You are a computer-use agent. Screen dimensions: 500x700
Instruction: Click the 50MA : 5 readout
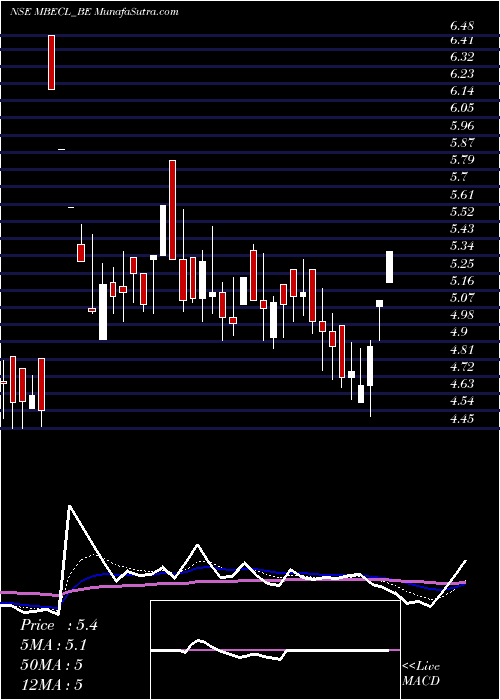pos(52,665)
